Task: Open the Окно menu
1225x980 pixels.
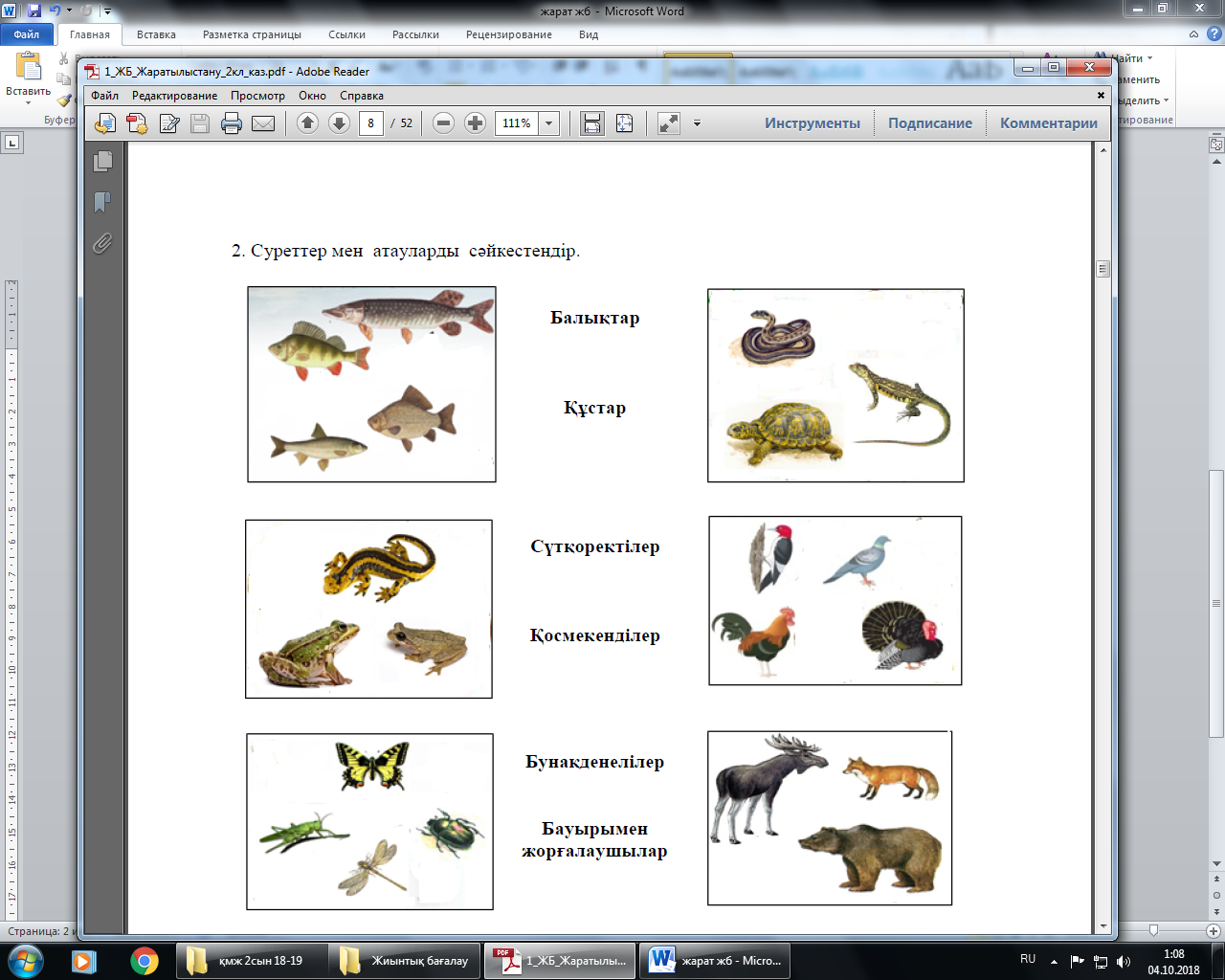Action: pos(312,96)
